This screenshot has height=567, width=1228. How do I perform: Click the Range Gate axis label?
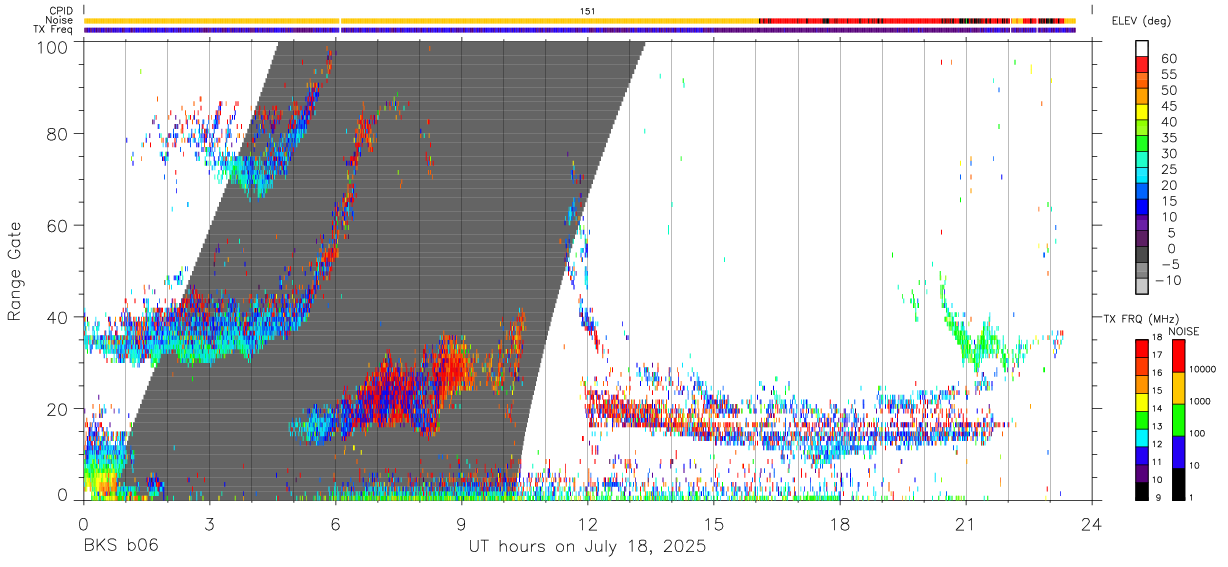[16, 270]
